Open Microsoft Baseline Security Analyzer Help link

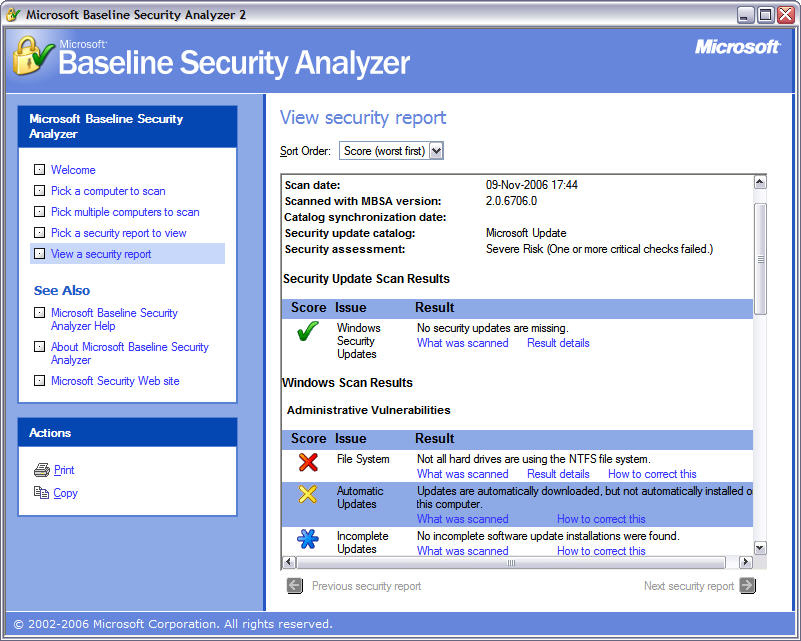[x=114, y=319]
